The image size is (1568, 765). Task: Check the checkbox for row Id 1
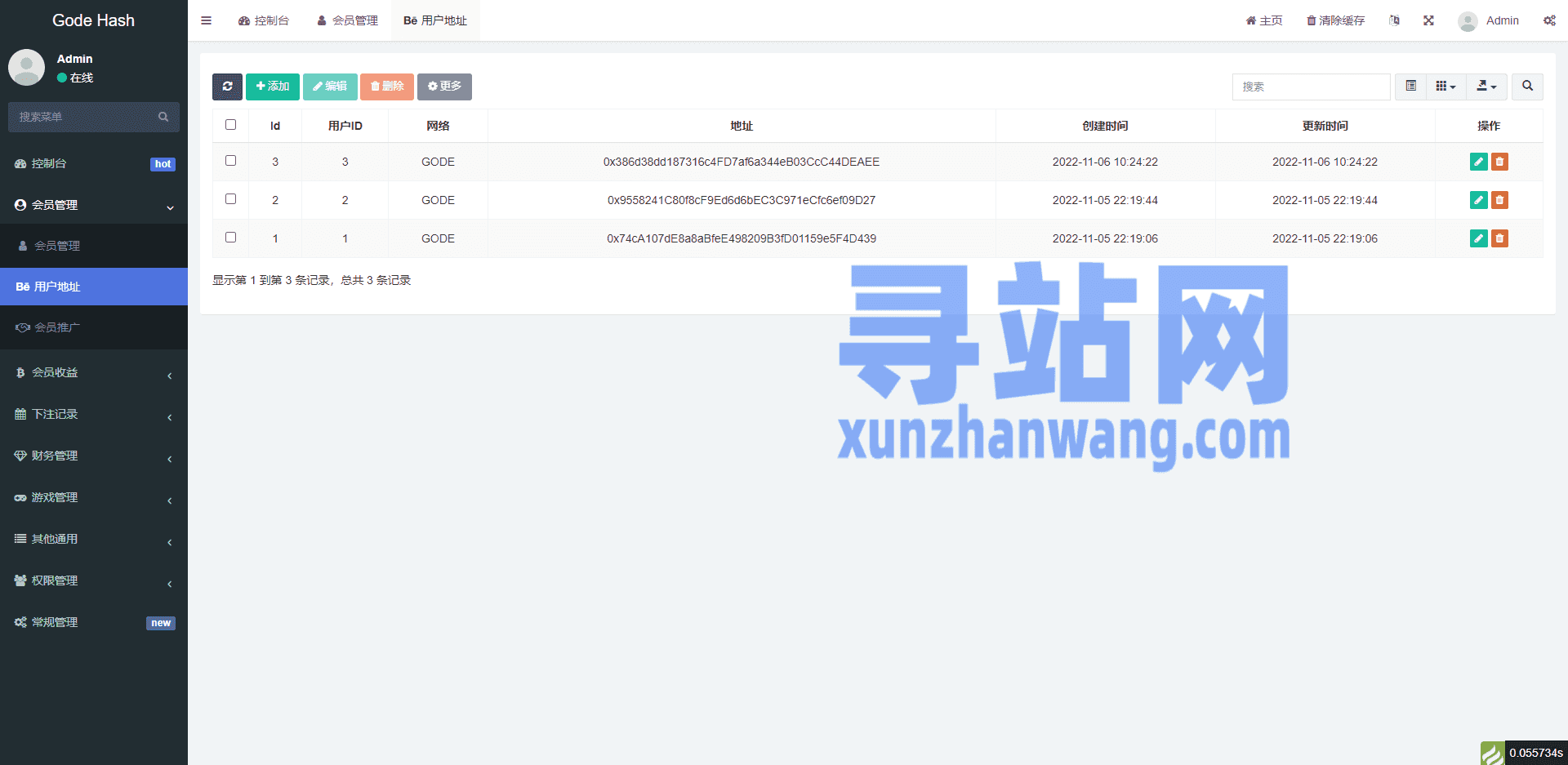tap(230, 238)
